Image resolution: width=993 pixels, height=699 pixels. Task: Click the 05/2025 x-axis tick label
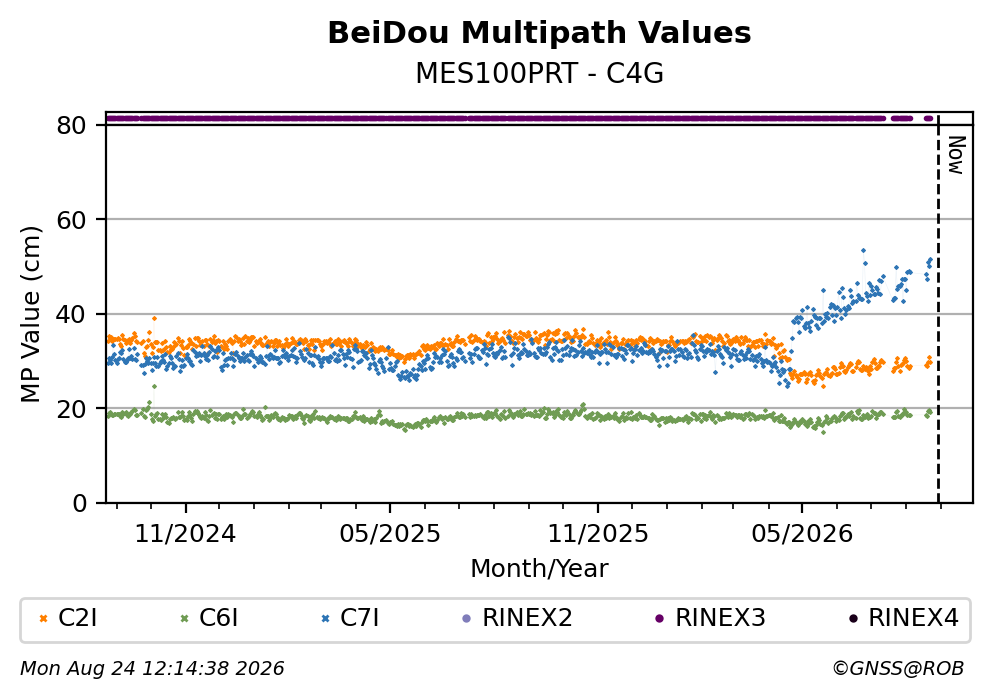389,534
